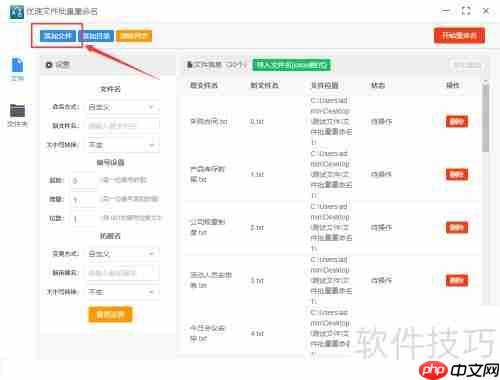Screen dimensions: 500x380
Task: Click the file table vertical scrollbar thumb
Action: coord(486,117)
